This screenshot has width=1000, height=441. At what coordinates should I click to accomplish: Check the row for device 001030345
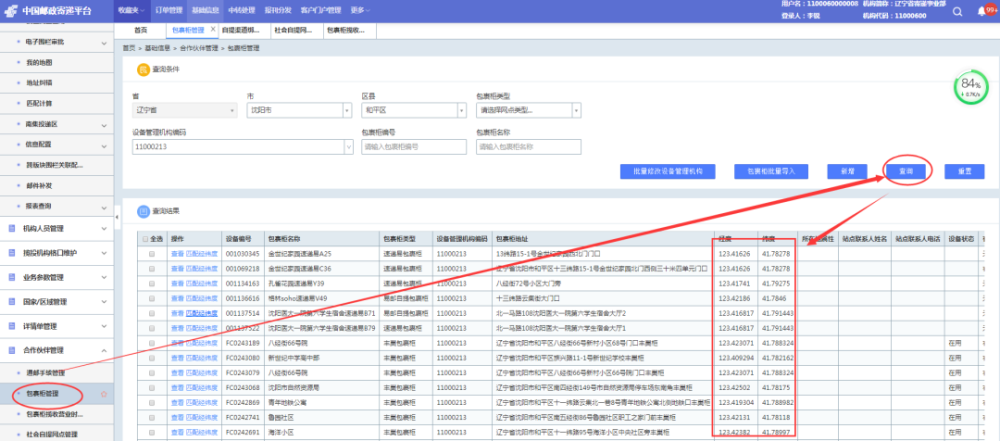[152, 253]
